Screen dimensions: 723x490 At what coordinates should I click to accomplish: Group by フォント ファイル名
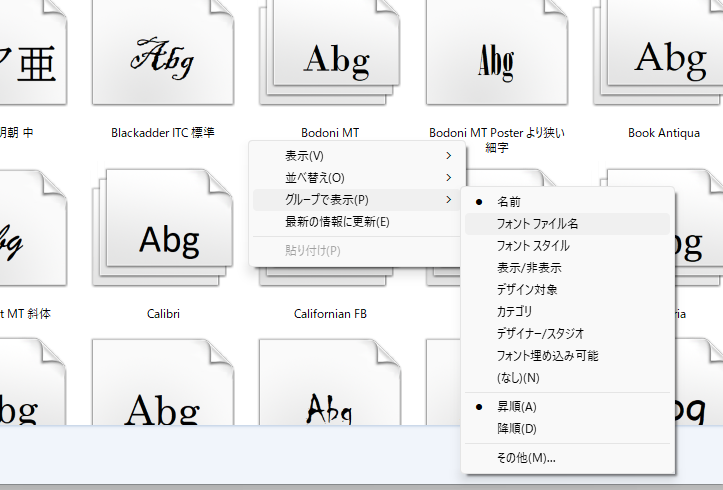[567, 224]
